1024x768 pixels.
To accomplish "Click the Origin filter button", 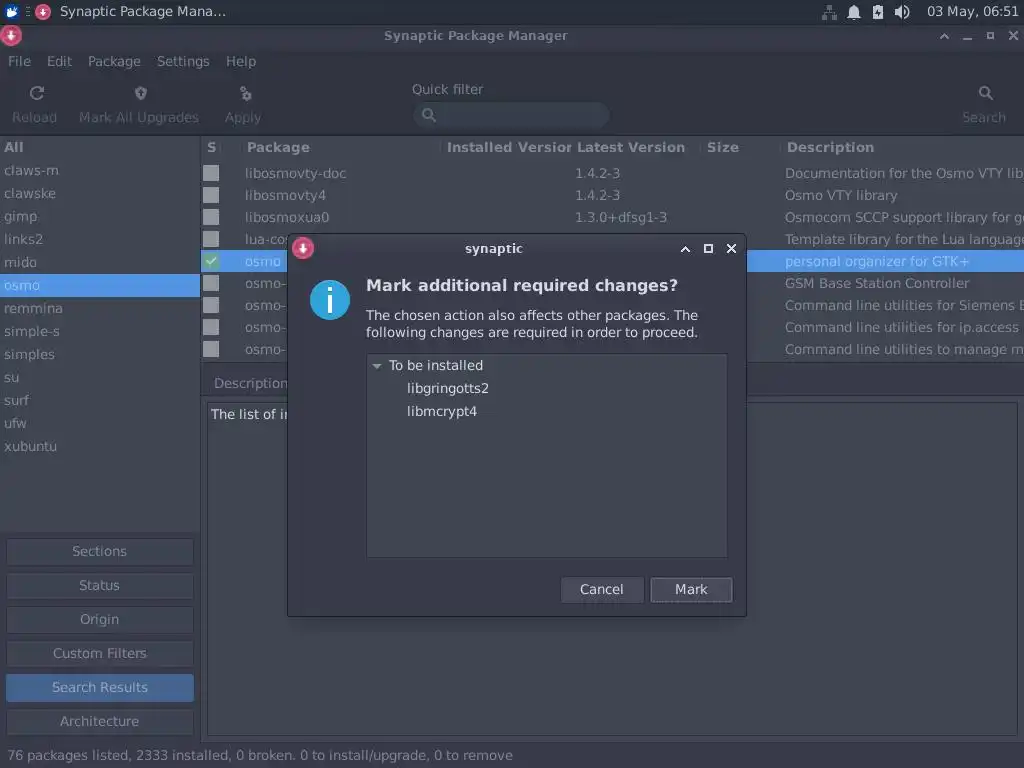I will coord(100,619).
